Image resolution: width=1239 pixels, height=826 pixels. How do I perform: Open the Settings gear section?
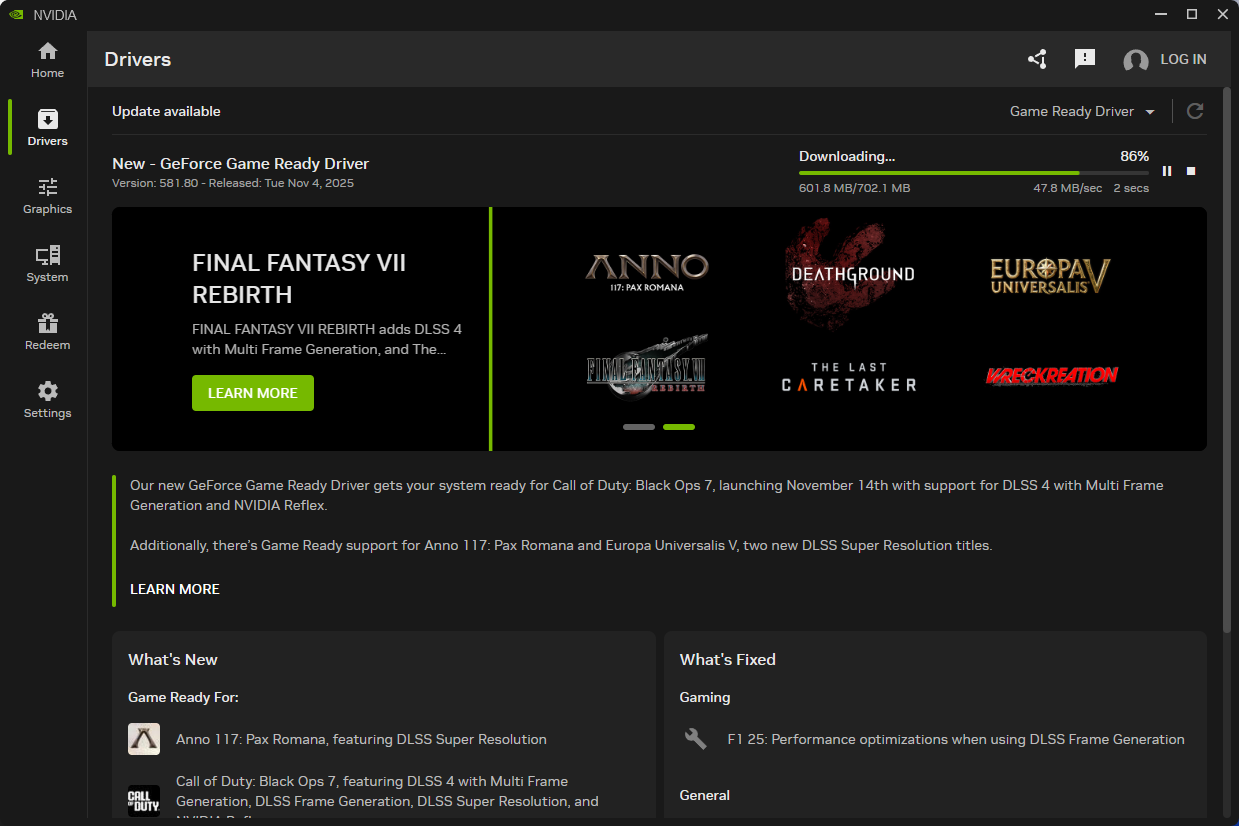47,400
